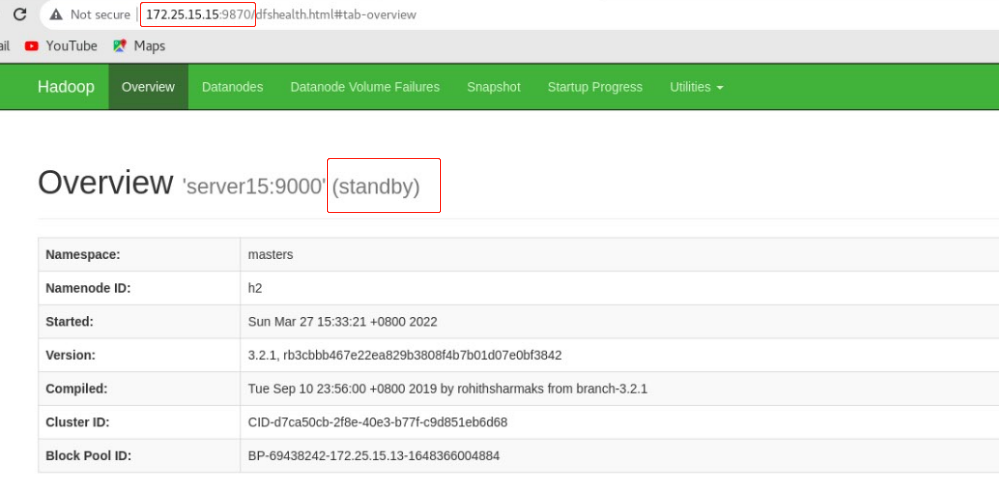Select the Cluster ID value CID-d7ca50cb
Image resolution: width=999 pixels, height=485 pixels.
[x=377, y=422]
